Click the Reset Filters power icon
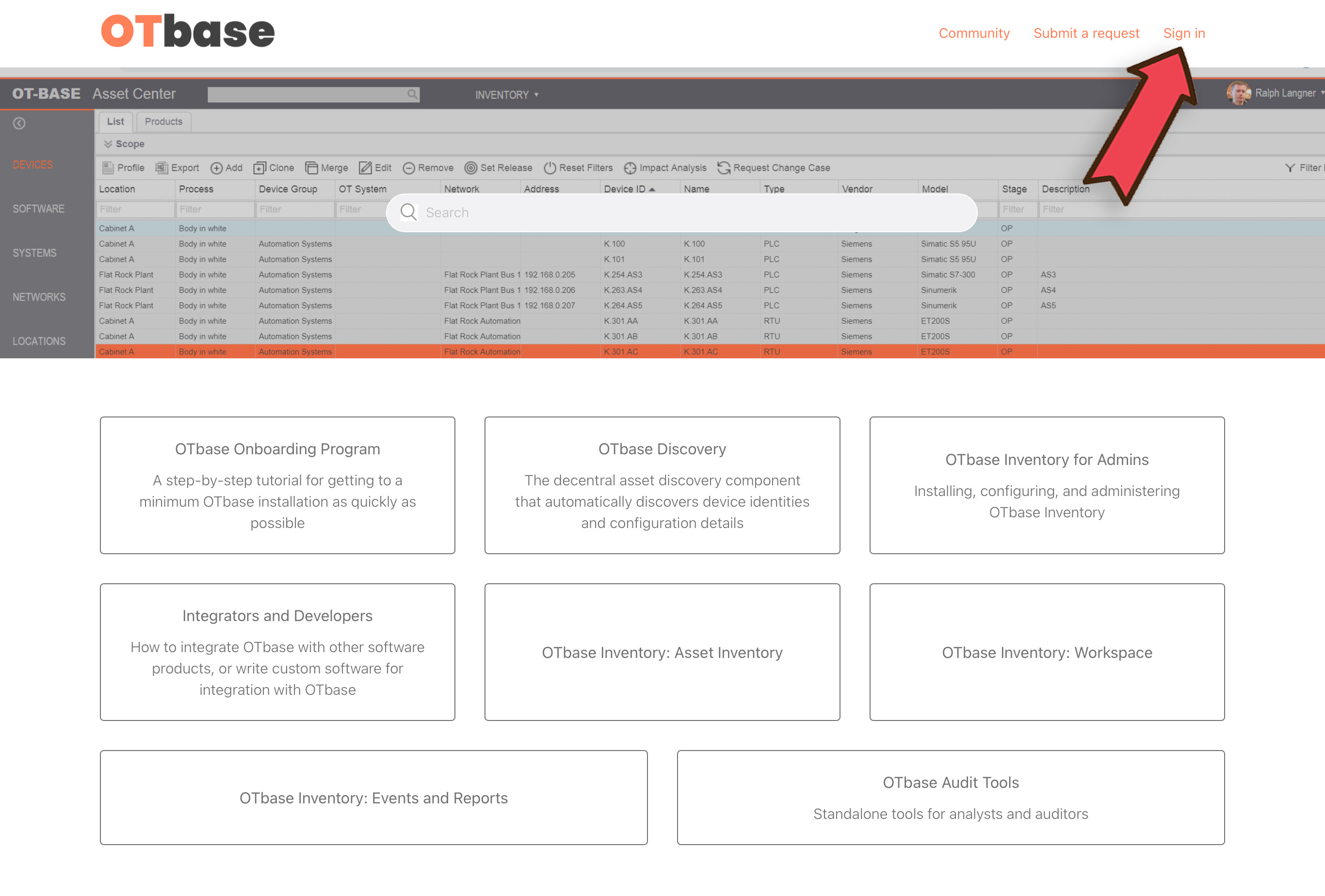 click(x=549, y=168)
